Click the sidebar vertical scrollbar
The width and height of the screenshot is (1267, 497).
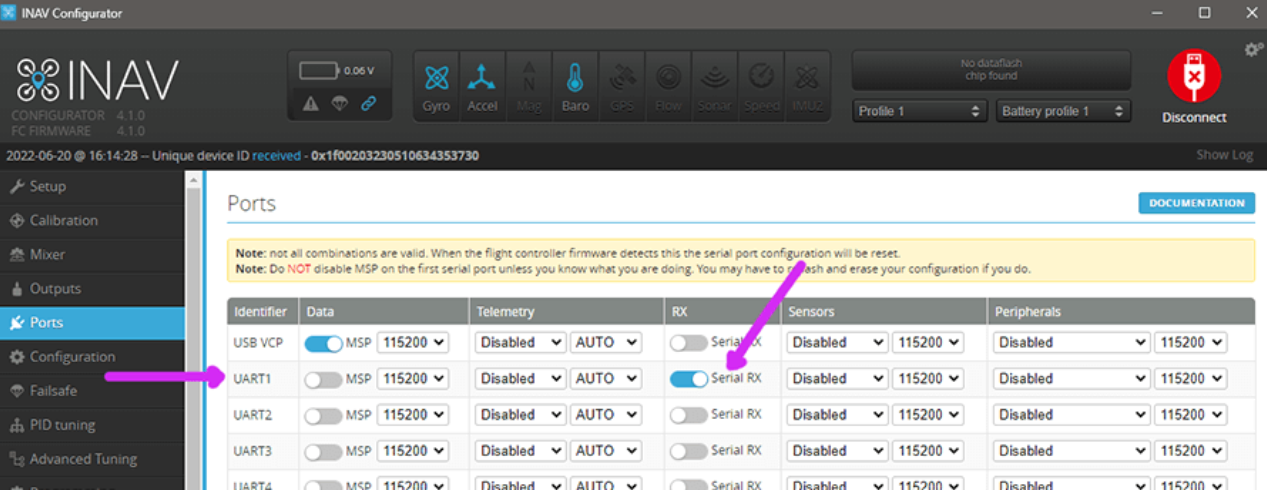coord(194,333)
